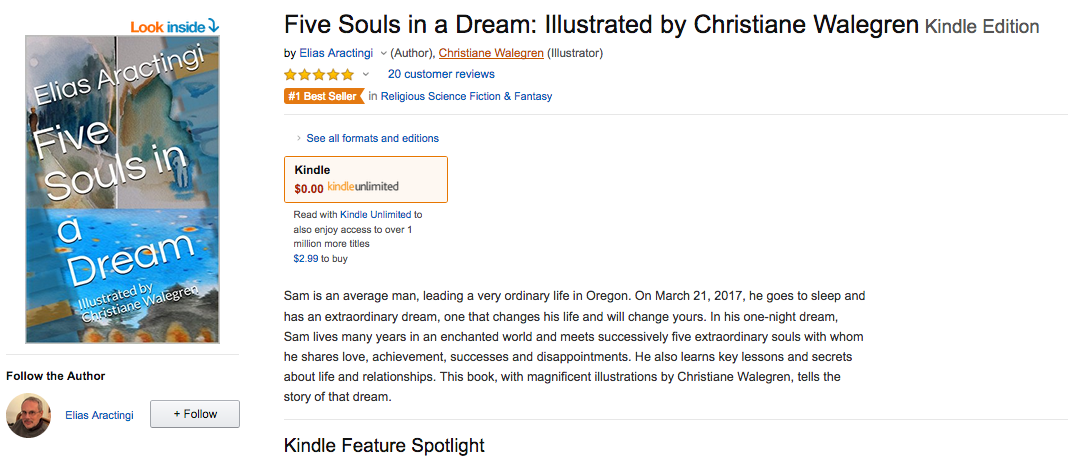Screen dimensions: 1068x457
Task: Select the Kindle $0.00 format box
Action: [x=365, y=179]
